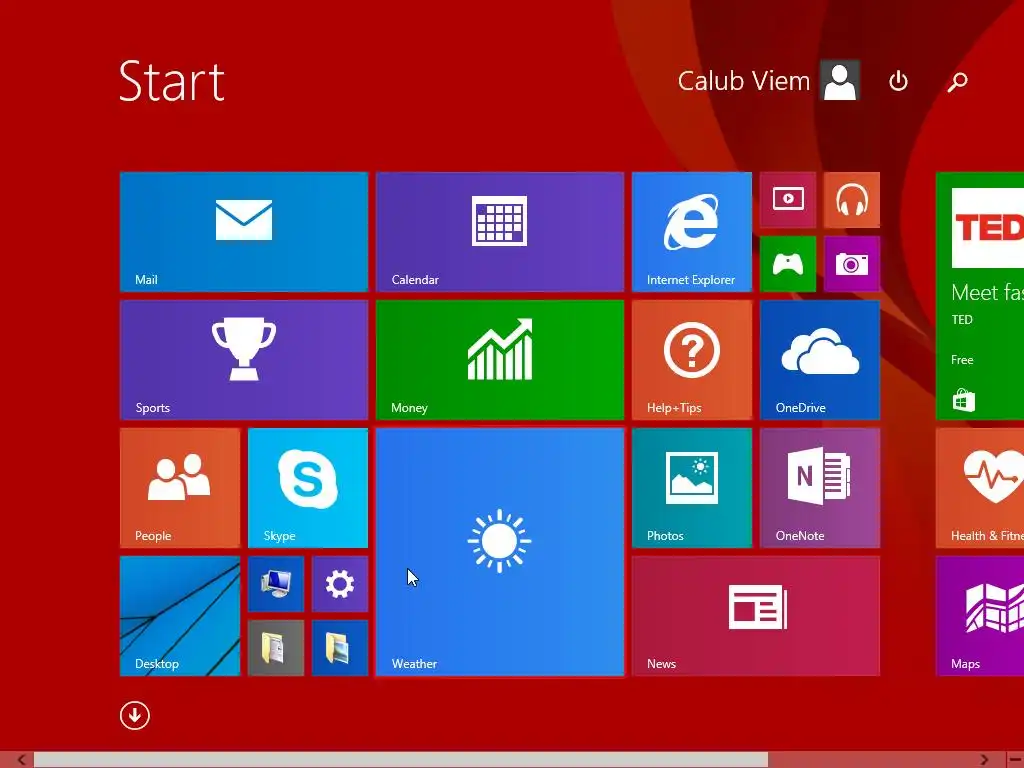The image size is (1024, 768).
Task: Open the Music headphones tile
Action: [x=852, y=200]
